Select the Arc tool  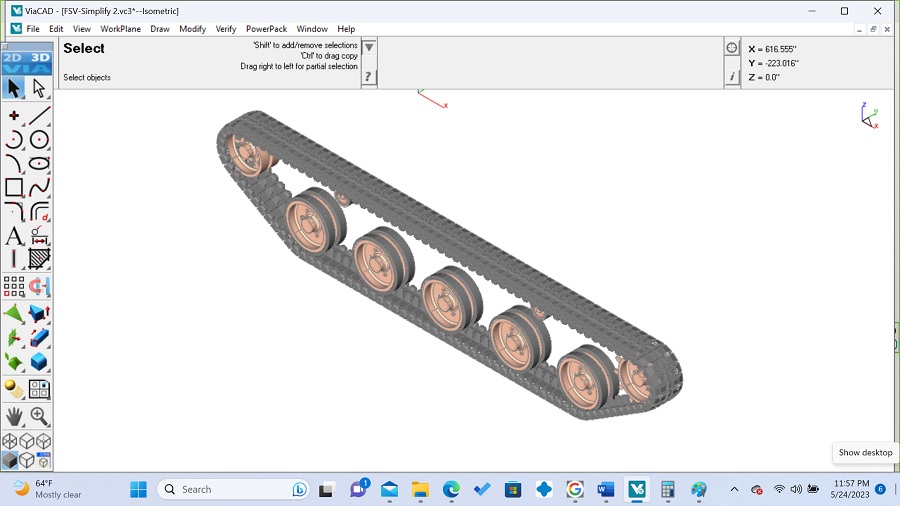(14, 139)
